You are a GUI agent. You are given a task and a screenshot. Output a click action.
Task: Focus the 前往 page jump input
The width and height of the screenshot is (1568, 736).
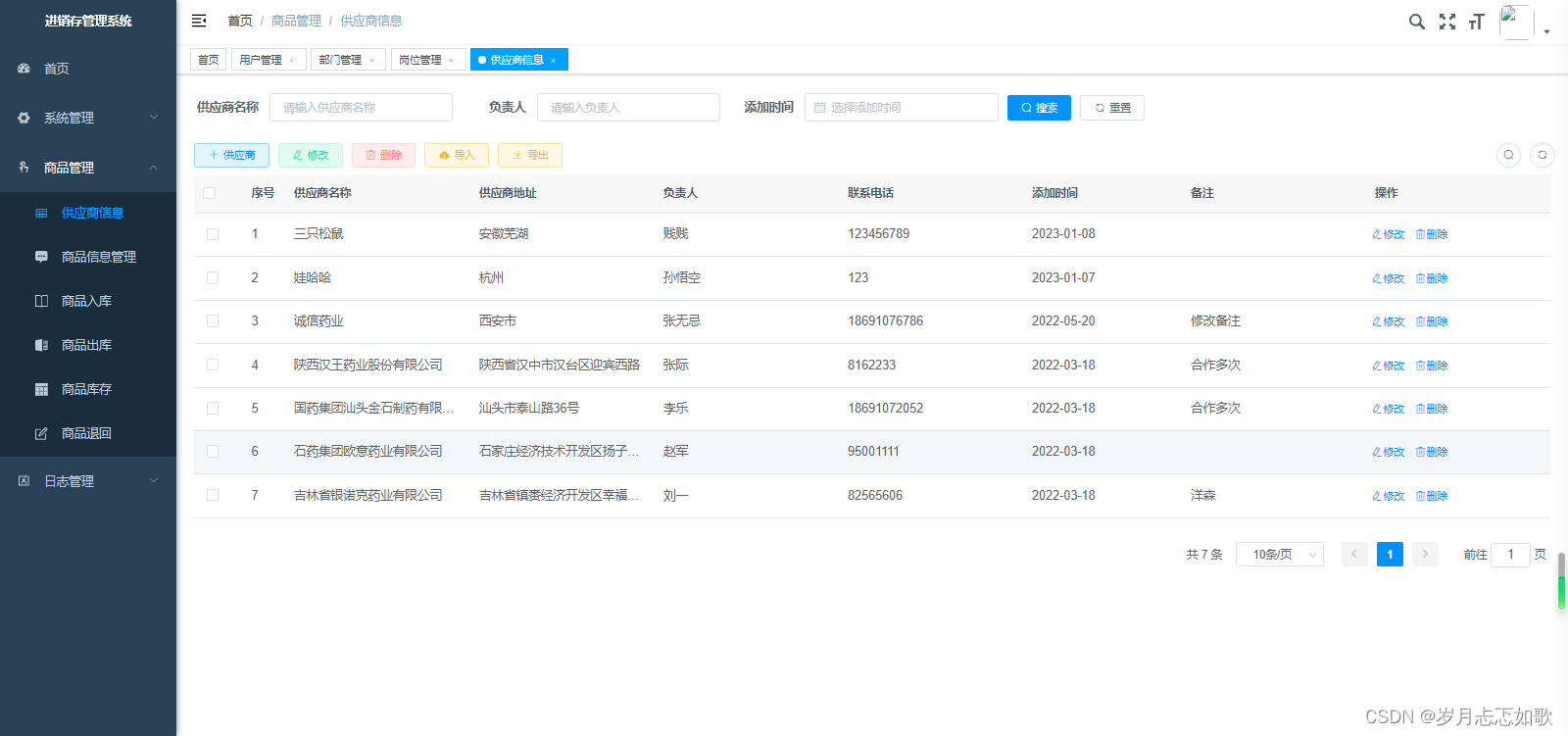pos(1510,555)
